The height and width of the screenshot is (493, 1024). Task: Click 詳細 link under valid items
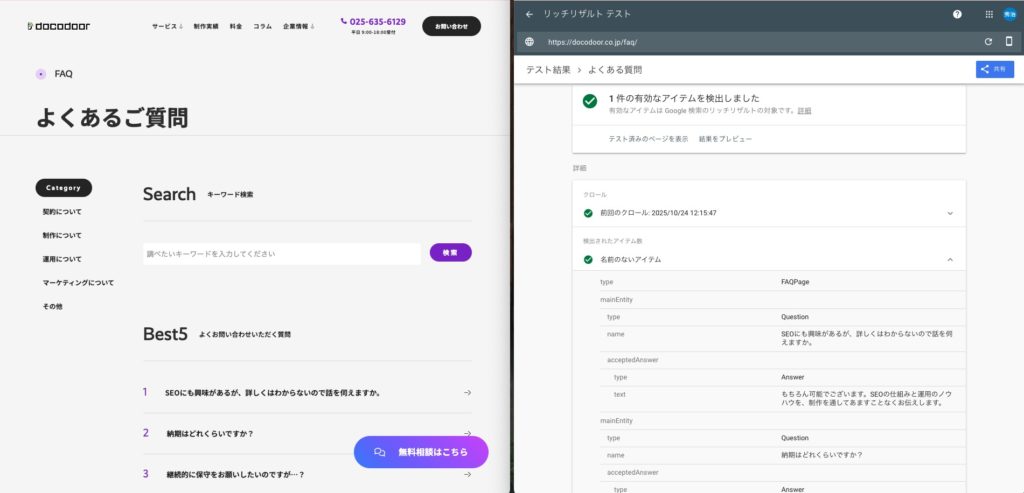tap(804, 111)
